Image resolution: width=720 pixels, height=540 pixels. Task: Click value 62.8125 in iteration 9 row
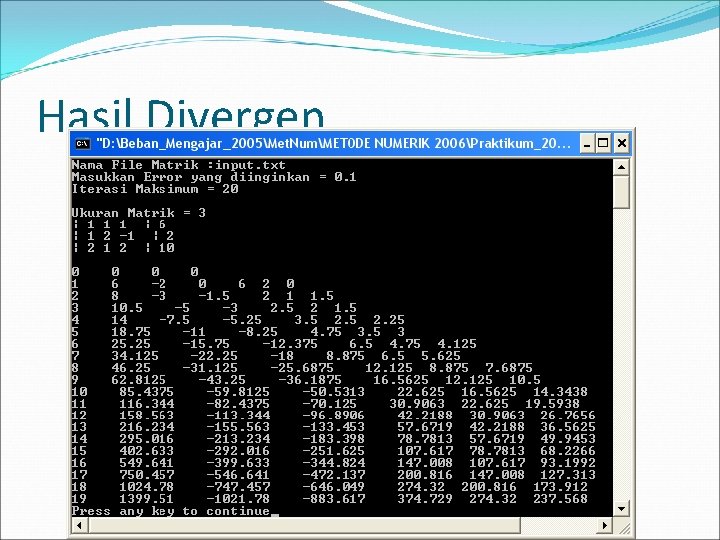pos(139,380)
